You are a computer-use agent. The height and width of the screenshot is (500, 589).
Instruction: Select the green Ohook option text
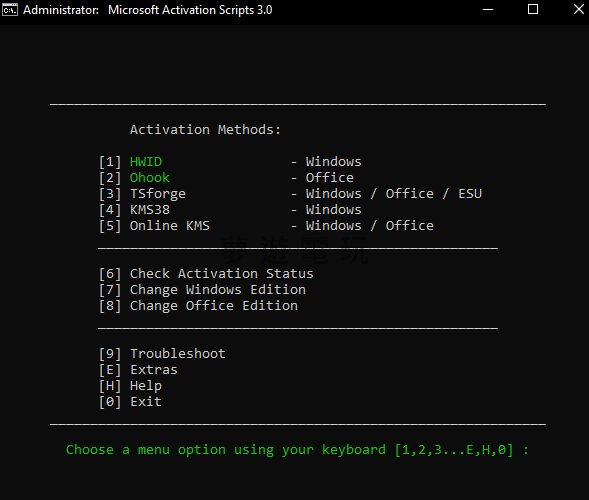[150, 178]
